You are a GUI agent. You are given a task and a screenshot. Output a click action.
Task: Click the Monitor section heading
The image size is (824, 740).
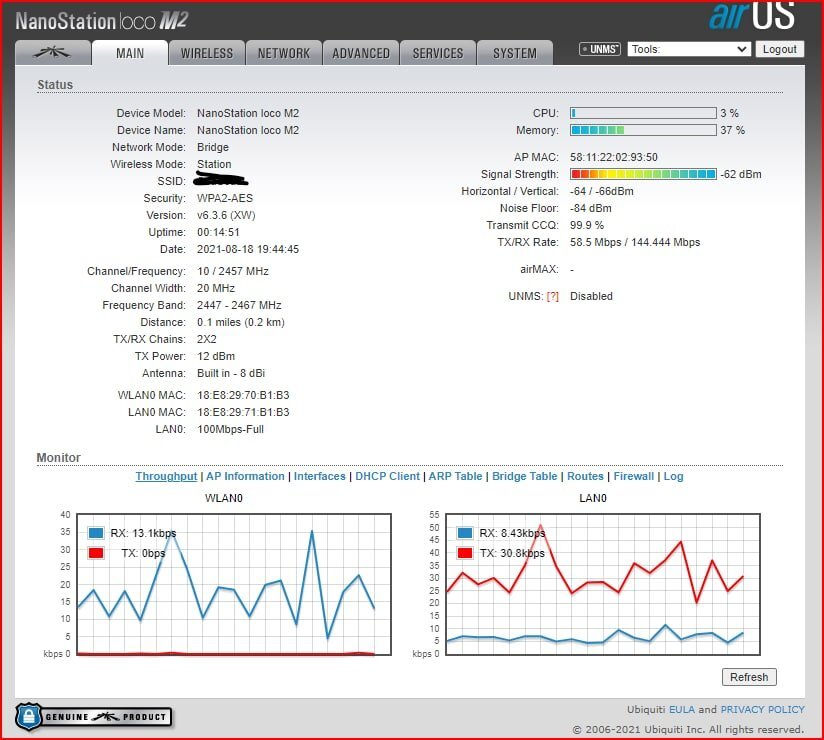point(58,457)
